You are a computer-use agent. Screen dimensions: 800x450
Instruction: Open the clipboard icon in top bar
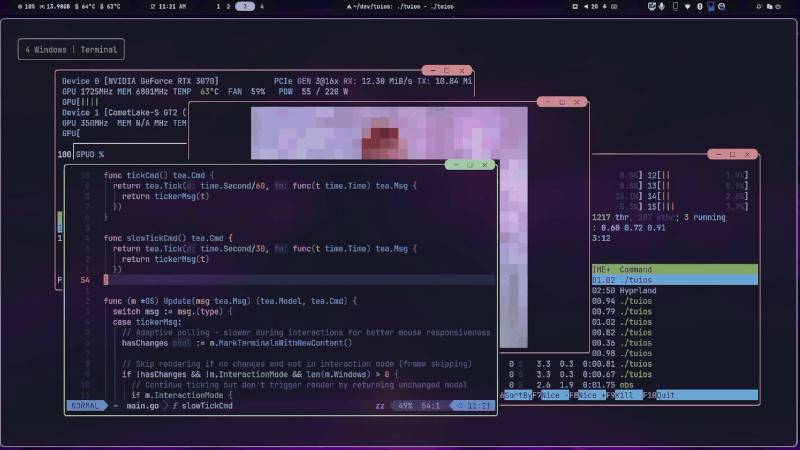[769, 7]
